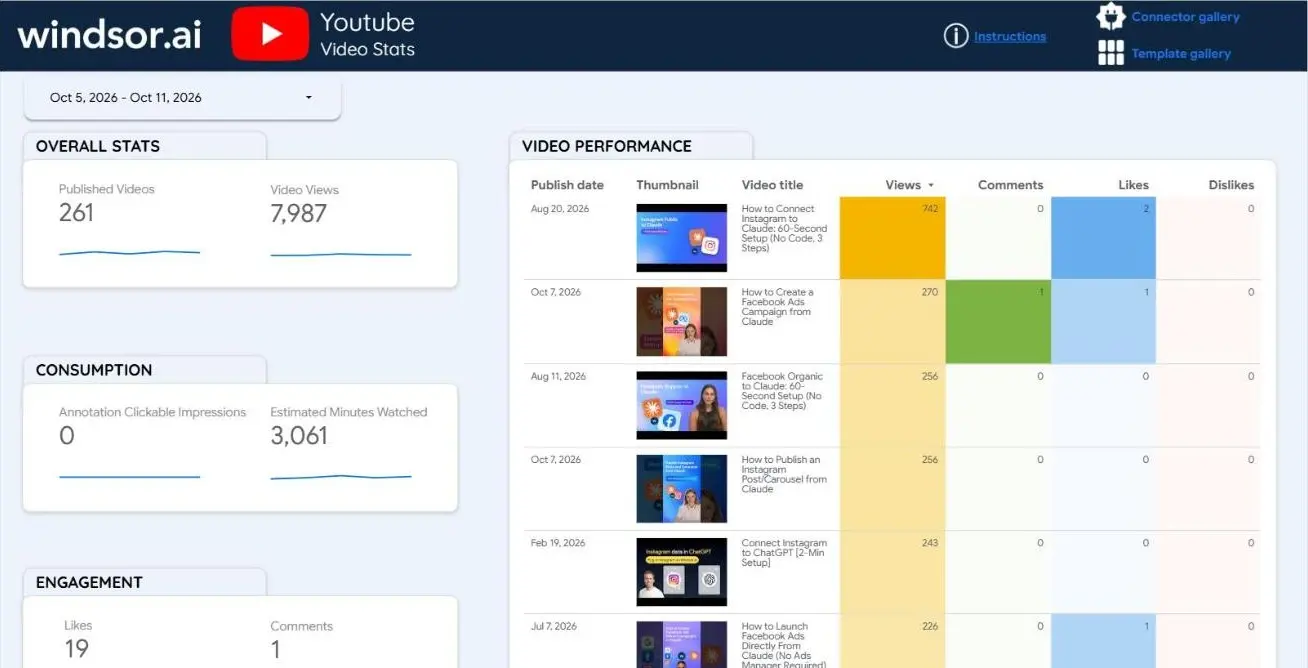
Task: Click the Published Videos sparkline chart
Action: [129, 253]
